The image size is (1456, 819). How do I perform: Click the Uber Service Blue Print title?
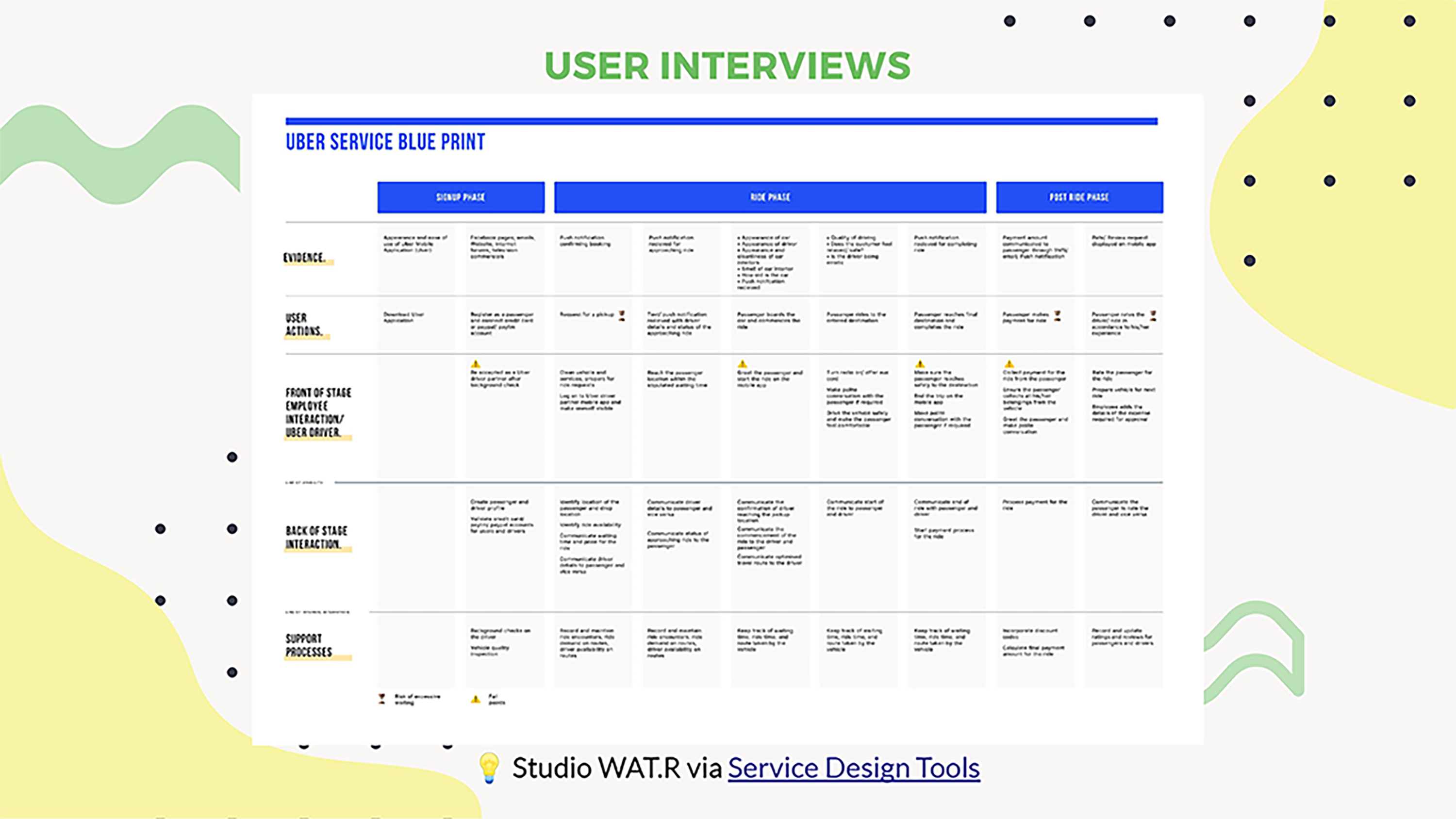pos(385,142)
